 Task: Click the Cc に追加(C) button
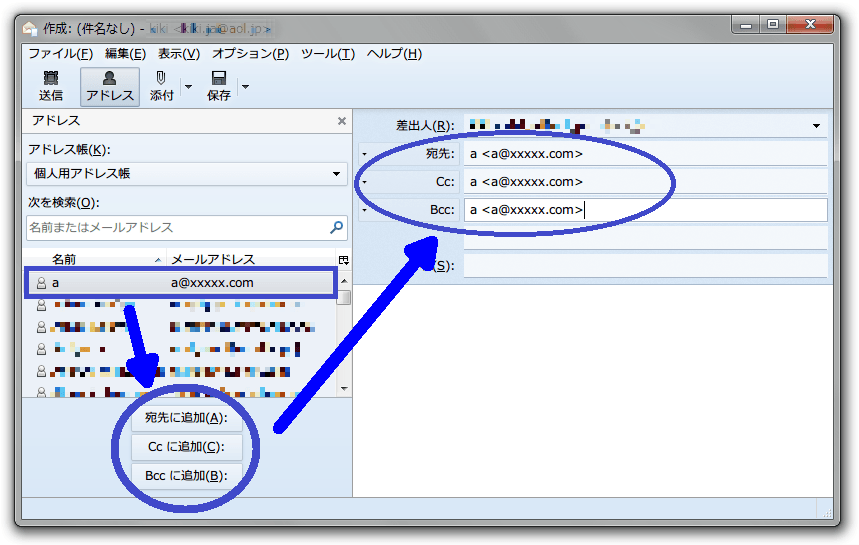coord(186,447)
